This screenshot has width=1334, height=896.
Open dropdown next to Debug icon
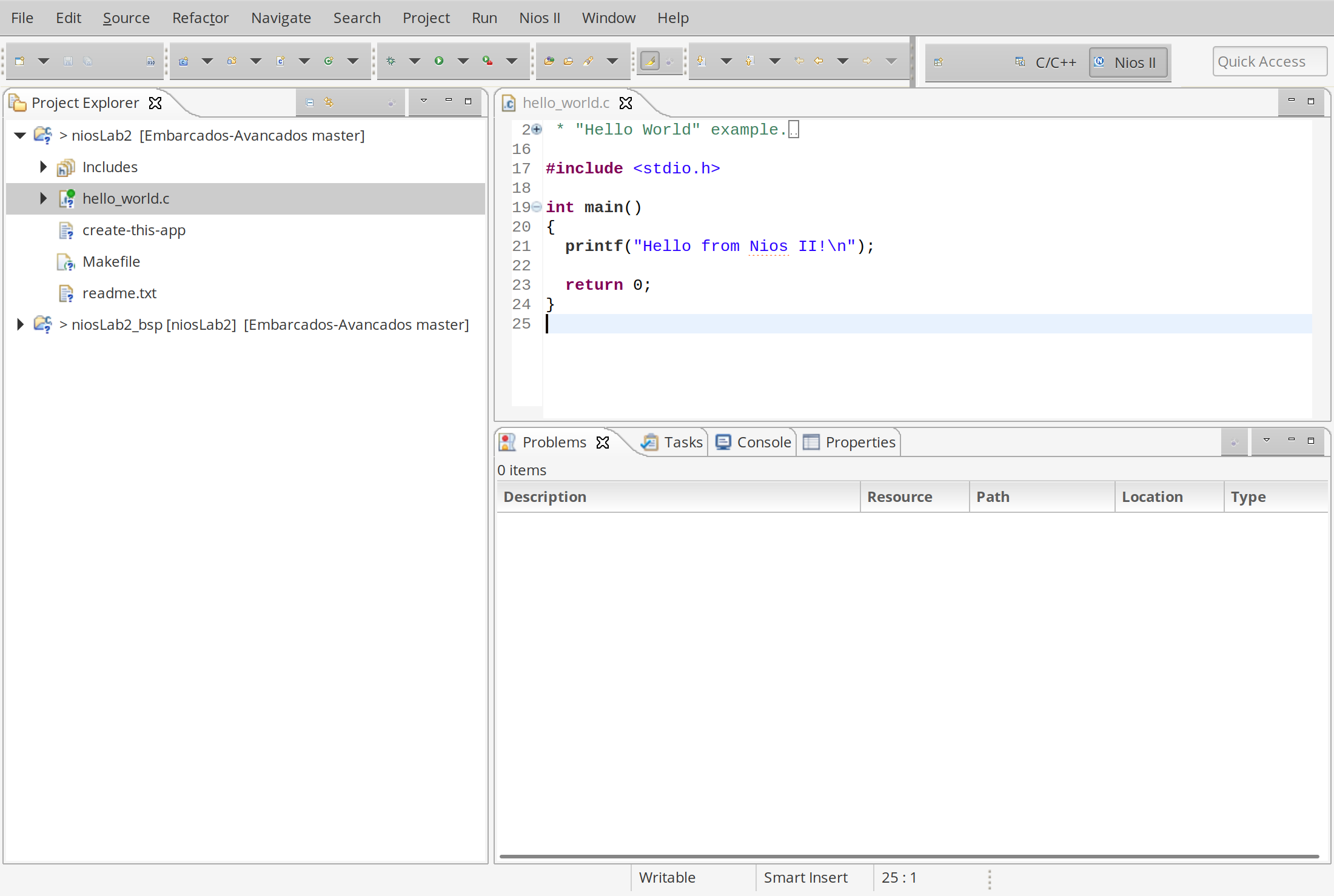tap(415, 61)
